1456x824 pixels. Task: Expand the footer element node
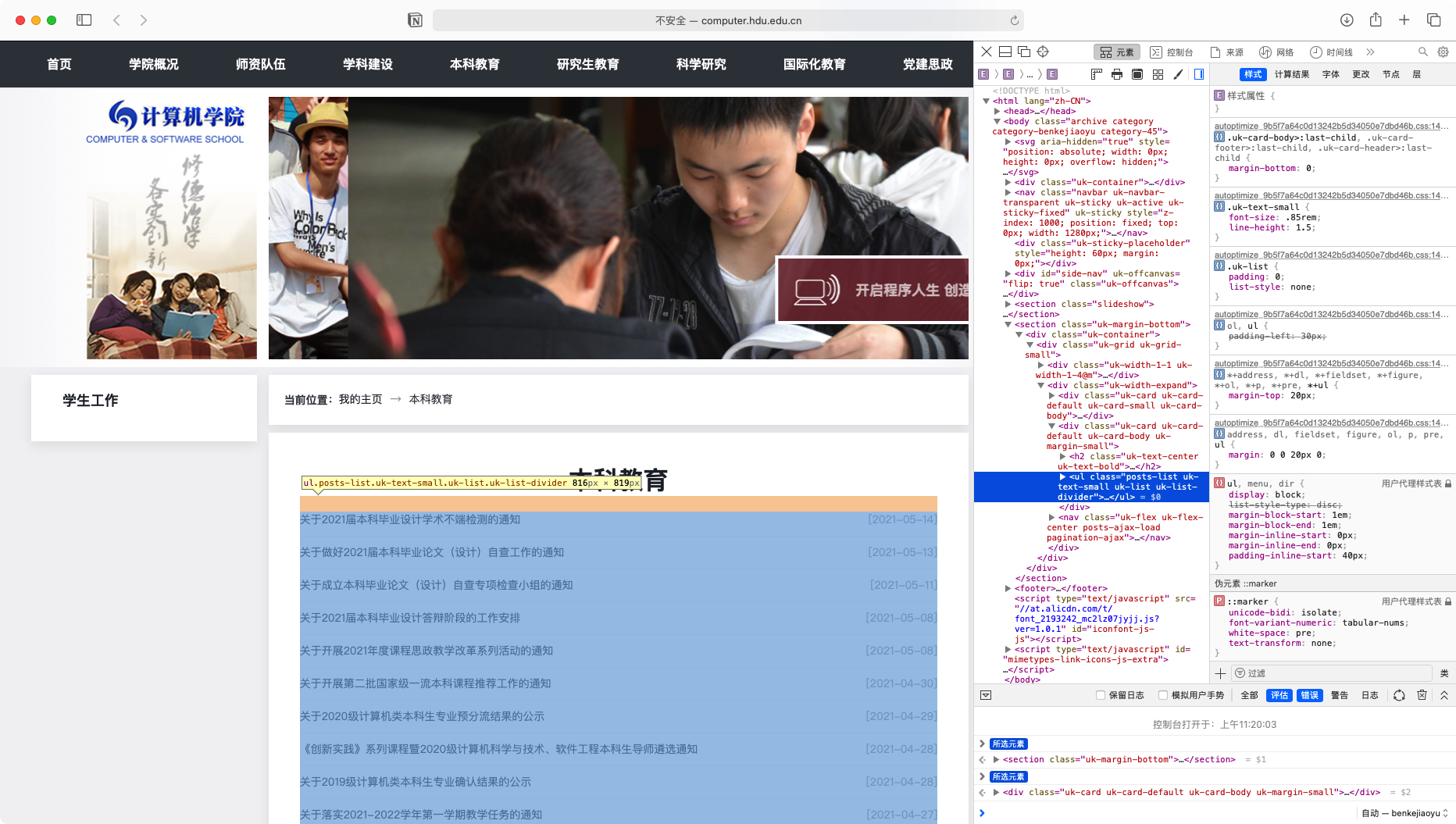point(1008,588)
